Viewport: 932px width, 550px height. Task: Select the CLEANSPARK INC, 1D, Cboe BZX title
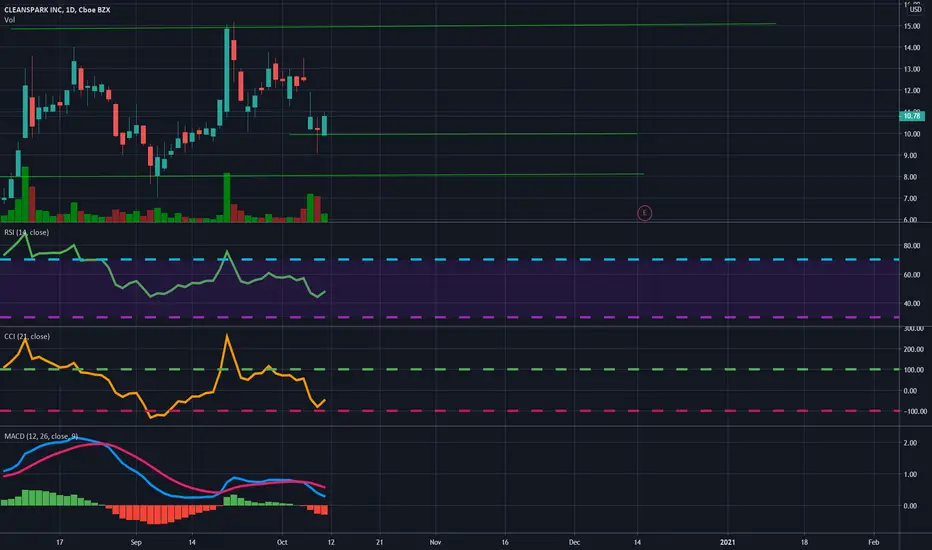57,10
